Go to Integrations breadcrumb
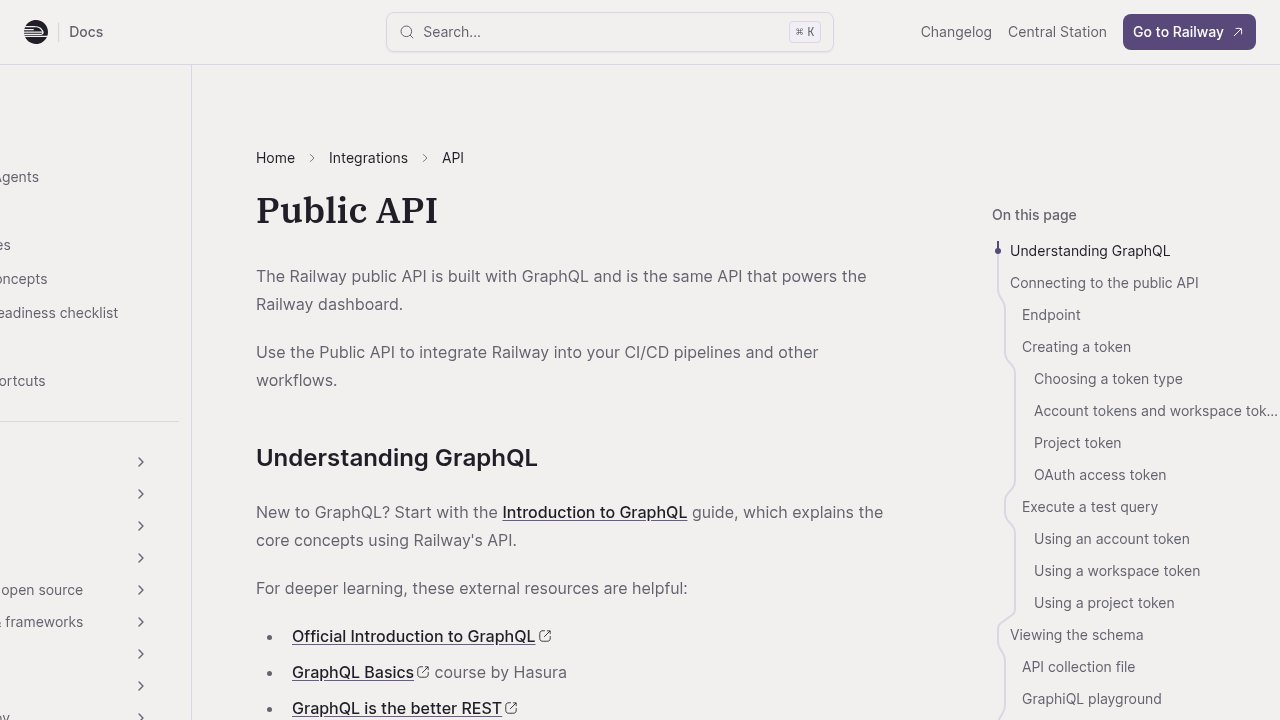 point(368,158)
